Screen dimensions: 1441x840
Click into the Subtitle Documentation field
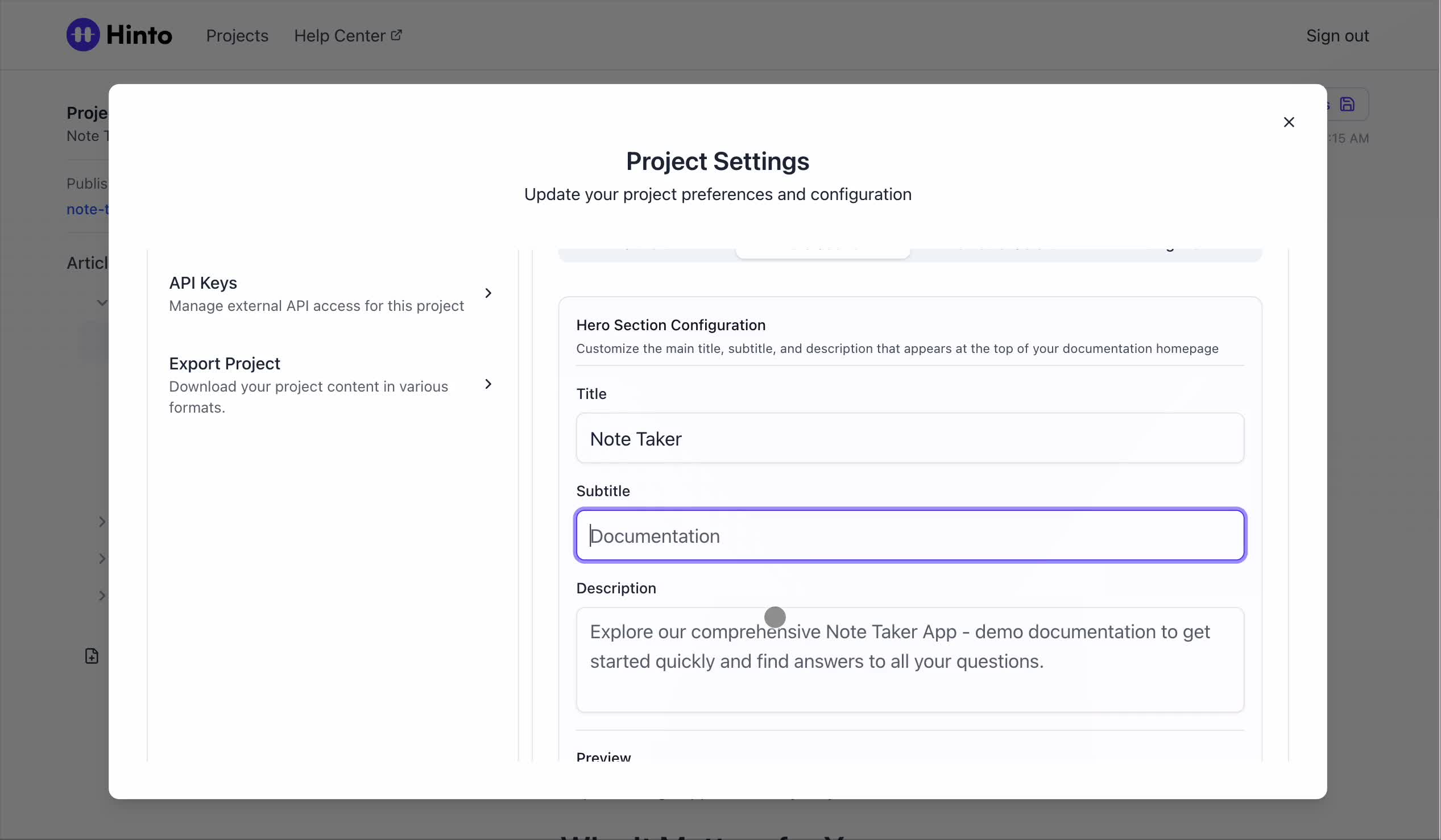[909, 535]
